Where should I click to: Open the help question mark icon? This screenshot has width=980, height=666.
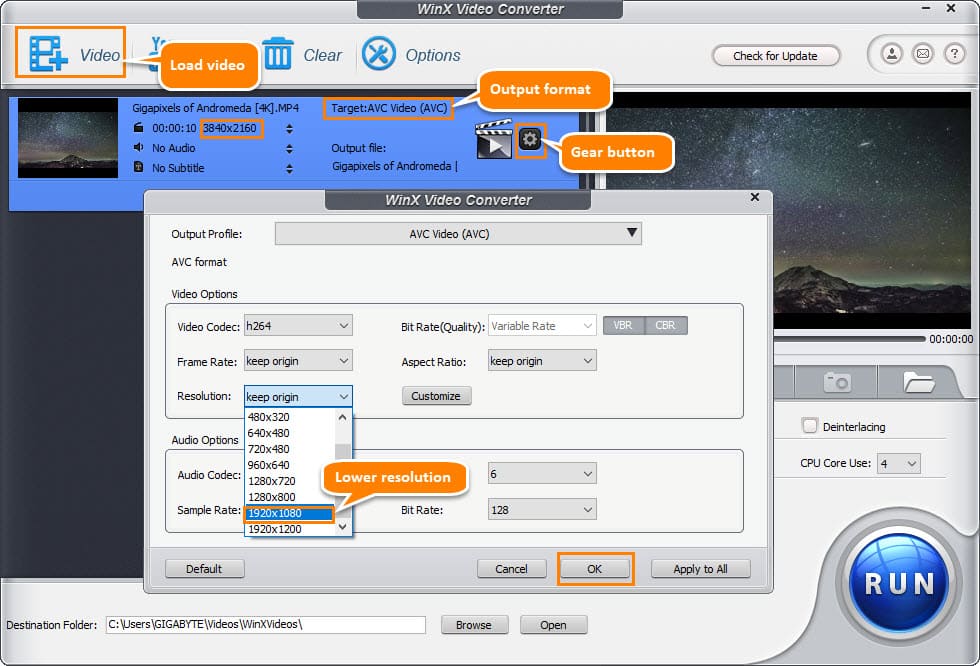pyautogui.click(x=954, y=54)
